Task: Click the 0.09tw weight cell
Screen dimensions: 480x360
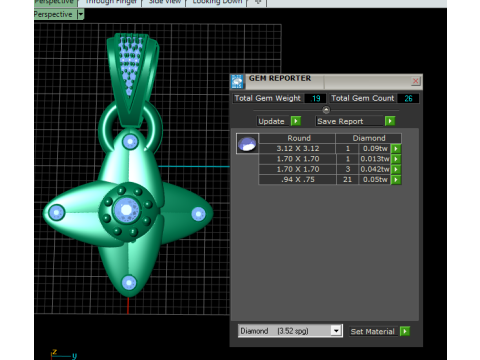Action: [x=375, y=149]
